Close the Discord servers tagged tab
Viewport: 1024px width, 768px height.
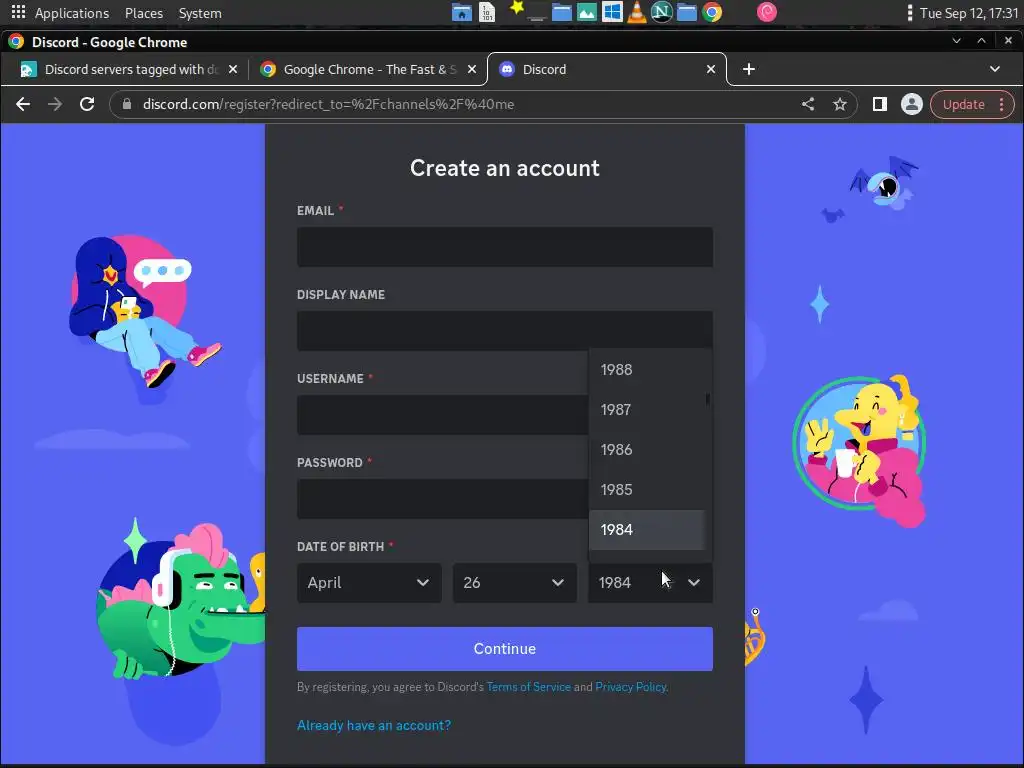pos(232,69)
